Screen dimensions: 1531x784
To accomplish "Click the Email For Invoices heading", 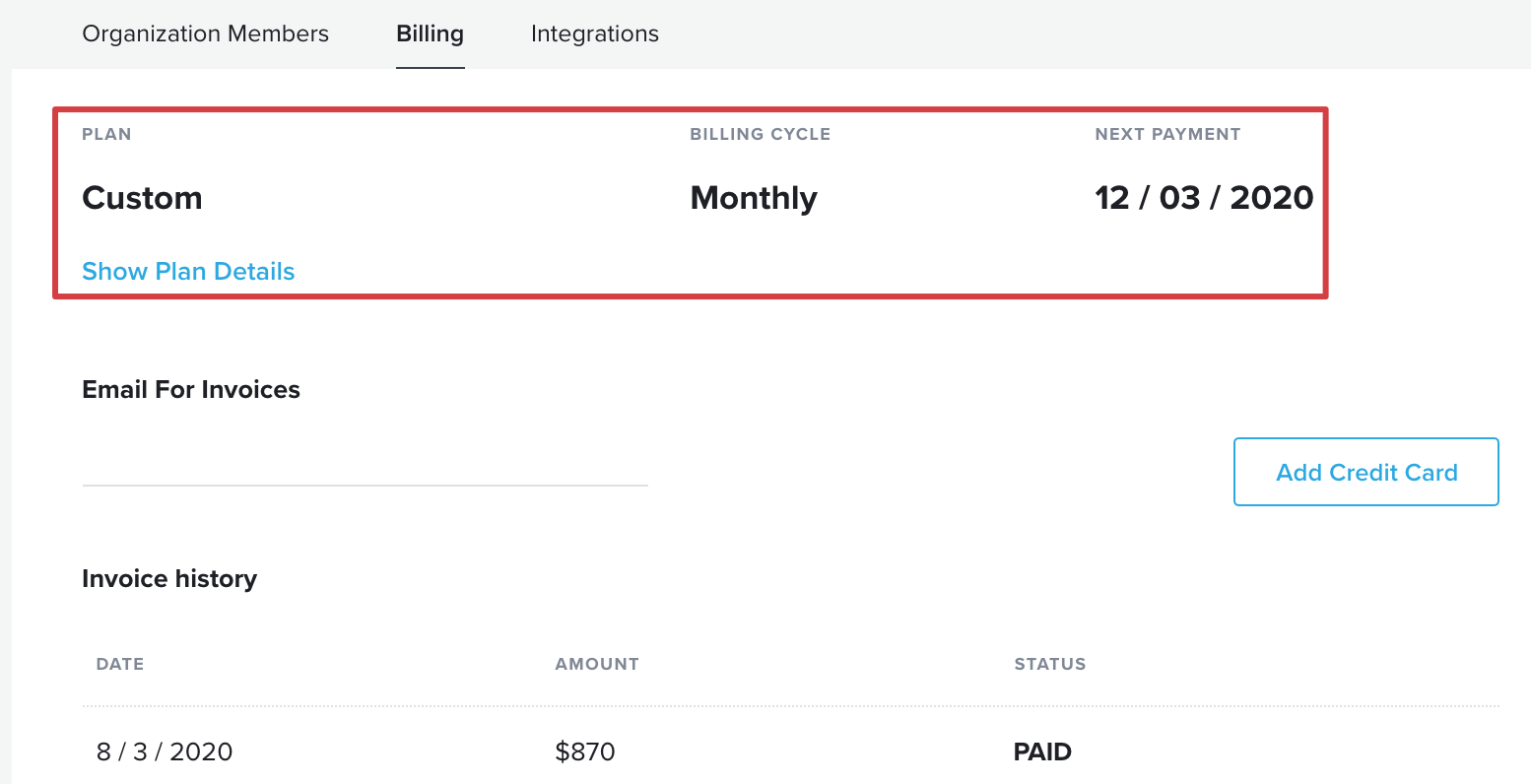I will [x=191, y=389].
